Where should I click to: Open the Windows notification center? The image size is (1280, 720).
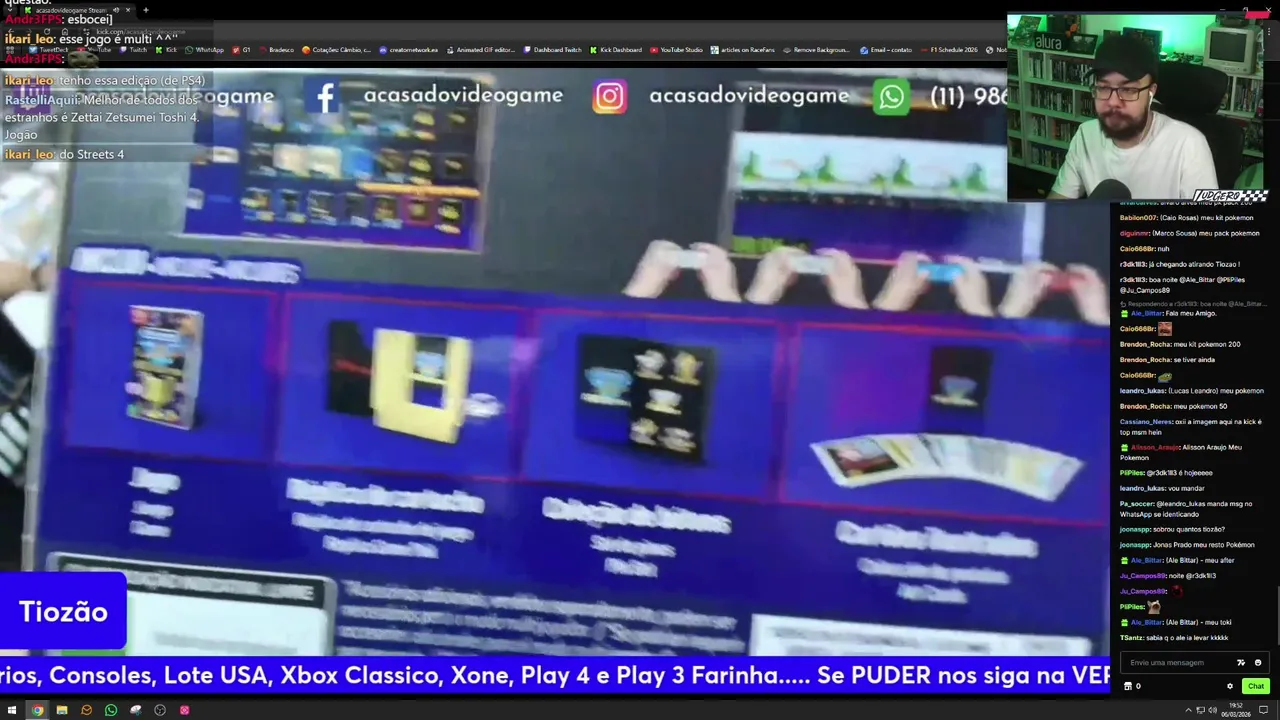tap(1263, 710)
